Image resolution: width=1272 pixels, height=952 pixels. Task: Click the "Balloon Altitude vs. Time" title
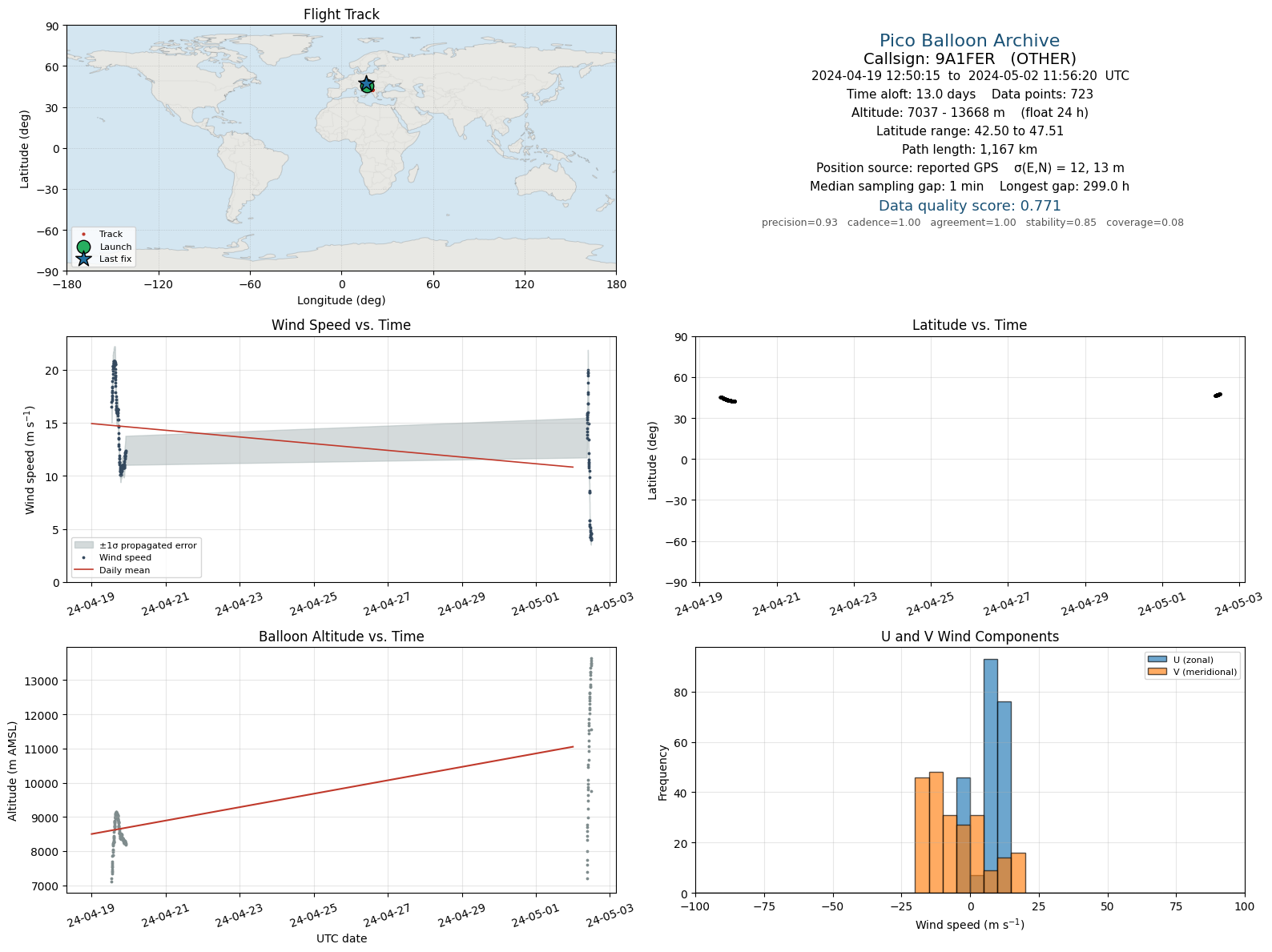pos(341,637)
